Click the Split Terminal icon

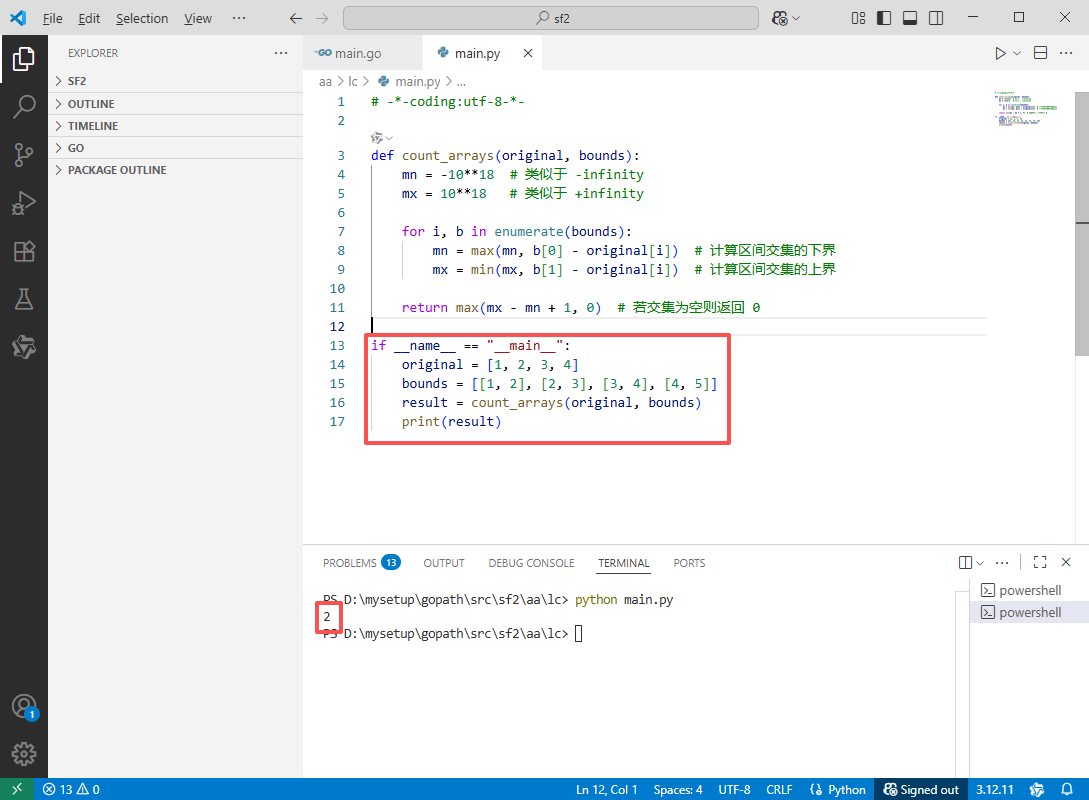(965, 562)
